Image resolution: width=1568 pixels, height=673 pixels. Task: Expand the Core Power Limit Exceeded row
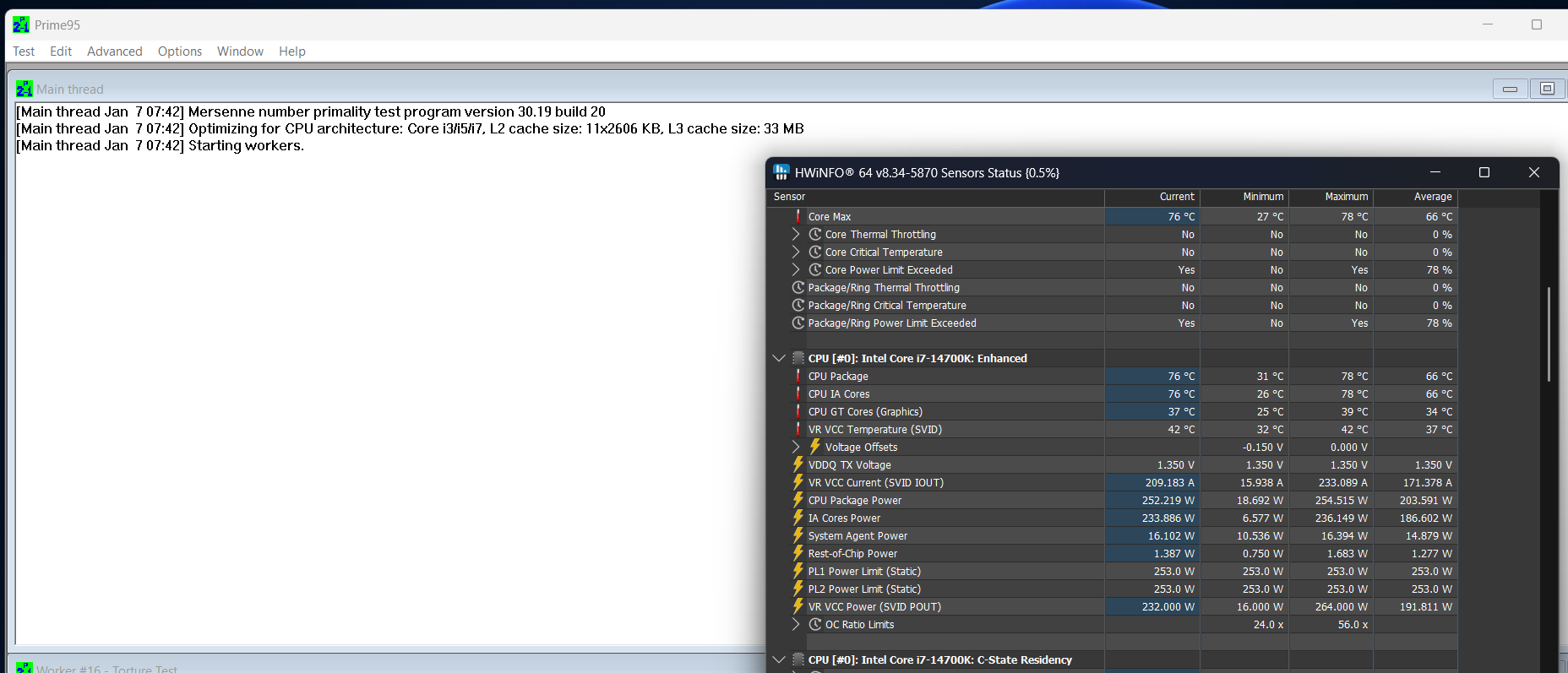coord(796,269)
